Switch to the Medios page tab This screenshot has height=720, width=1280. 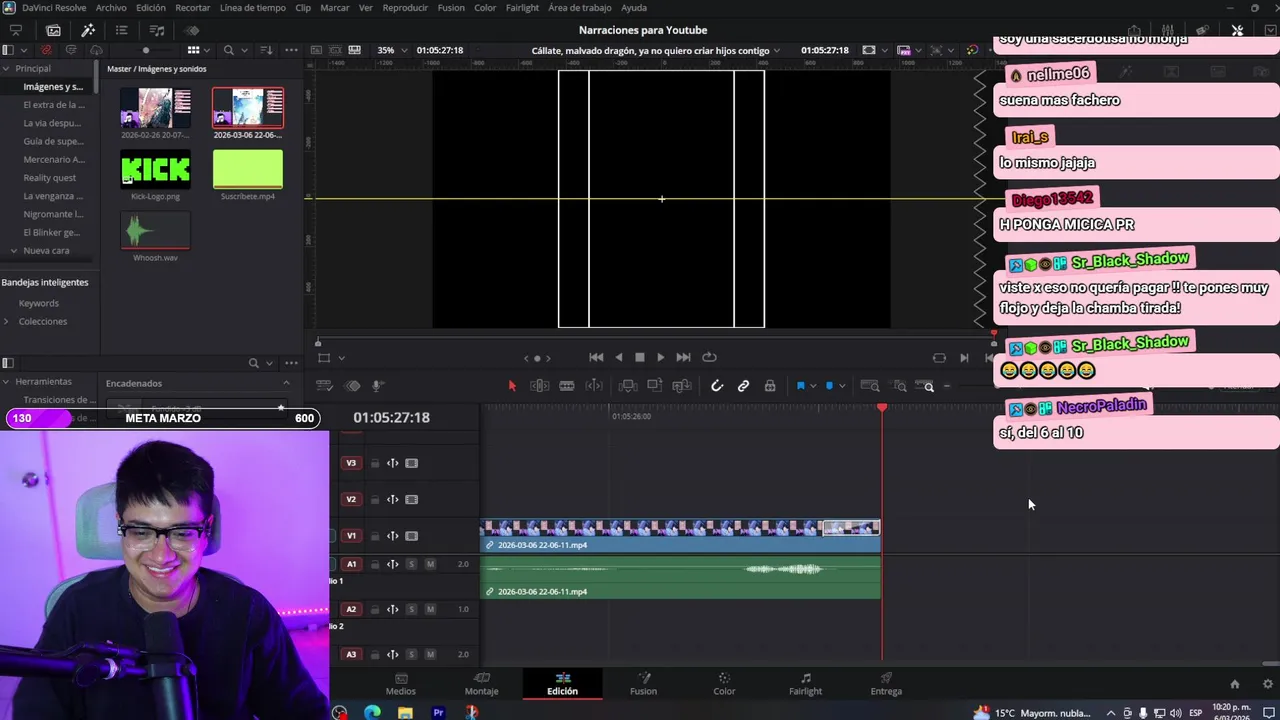point(401,684)
